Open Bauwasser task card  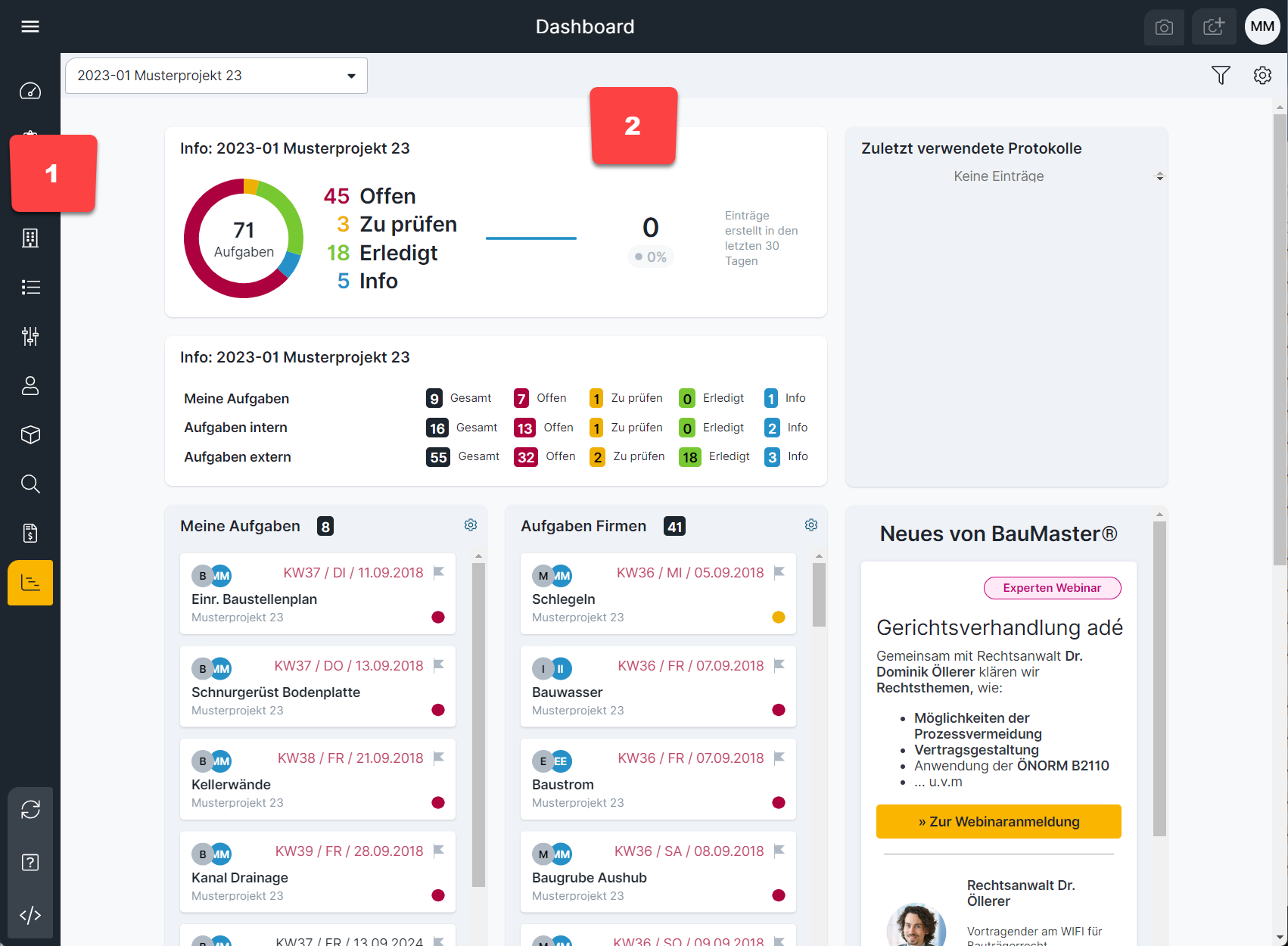(658, 686)
